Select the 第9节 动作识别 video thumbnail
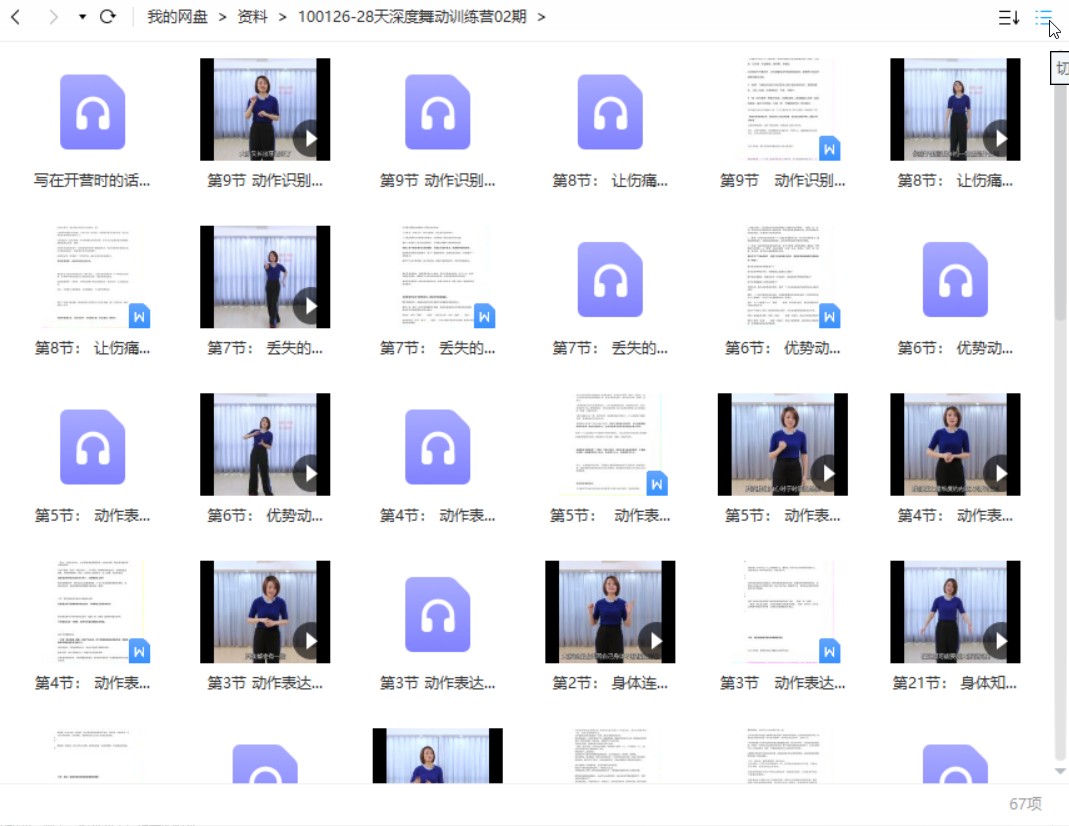Screen dimensions: 1069x826 click(x=265, y=110)
